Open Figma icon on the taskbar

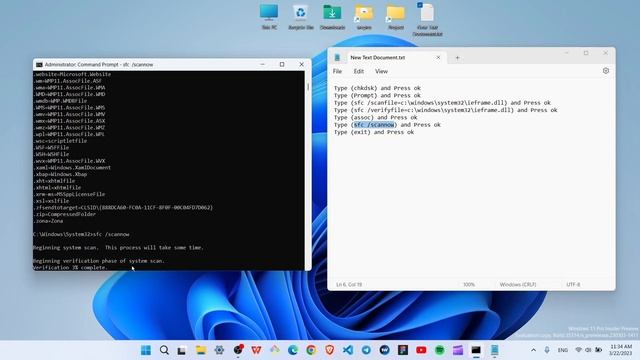coord(403,350)
